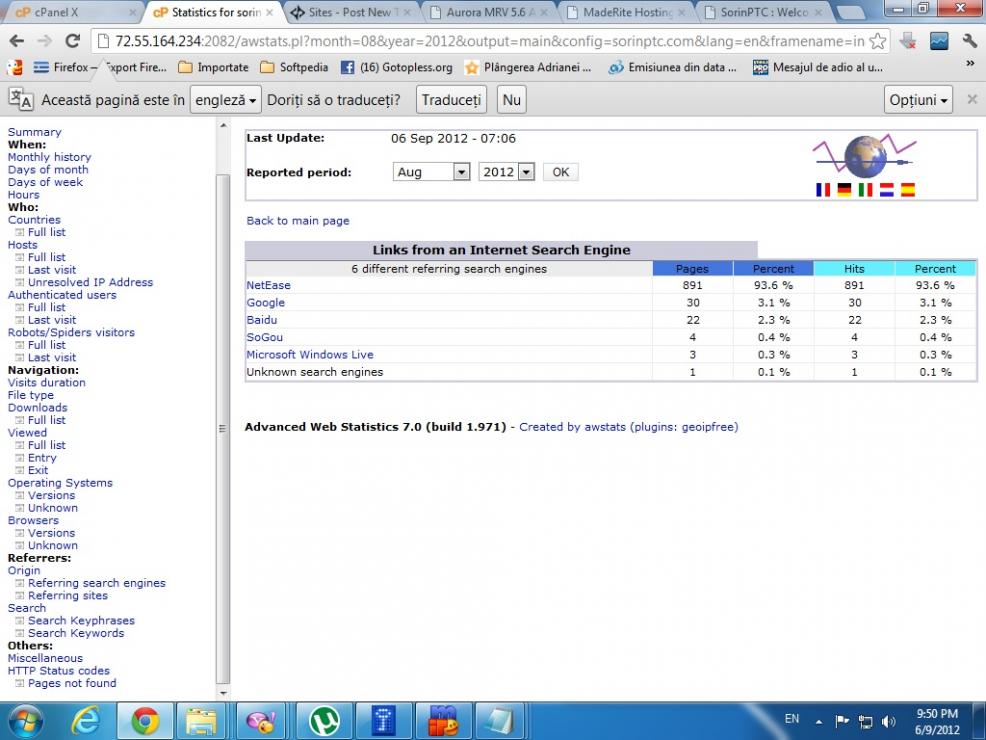Click taskbar clock showing 9:50 PM

[x=938, y=722]
